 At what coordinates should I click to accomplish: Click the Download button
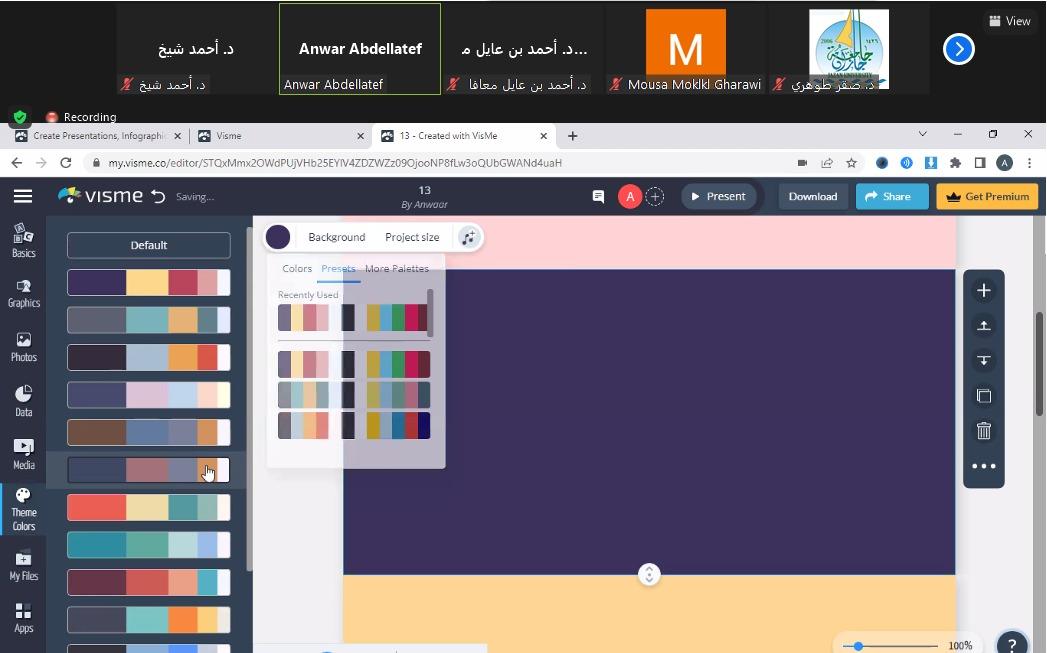coord(812,197)
